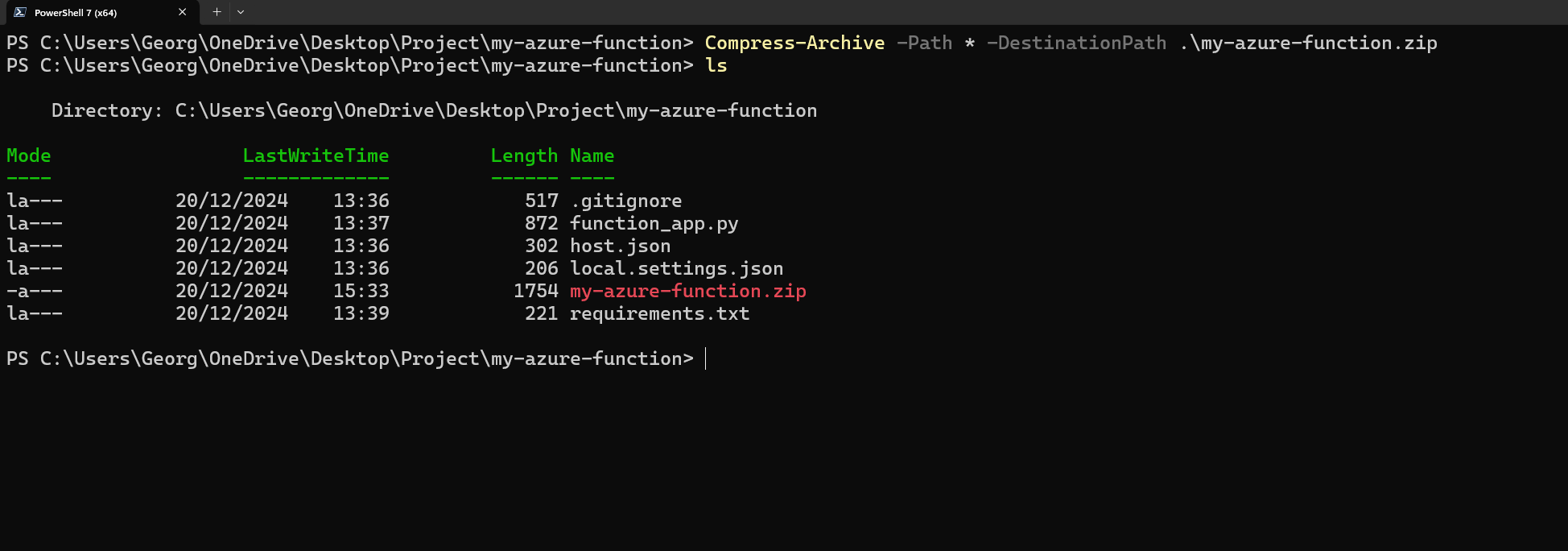Click the host.json filename
This screenshot has width=1568, height=551.
(619, 246)
